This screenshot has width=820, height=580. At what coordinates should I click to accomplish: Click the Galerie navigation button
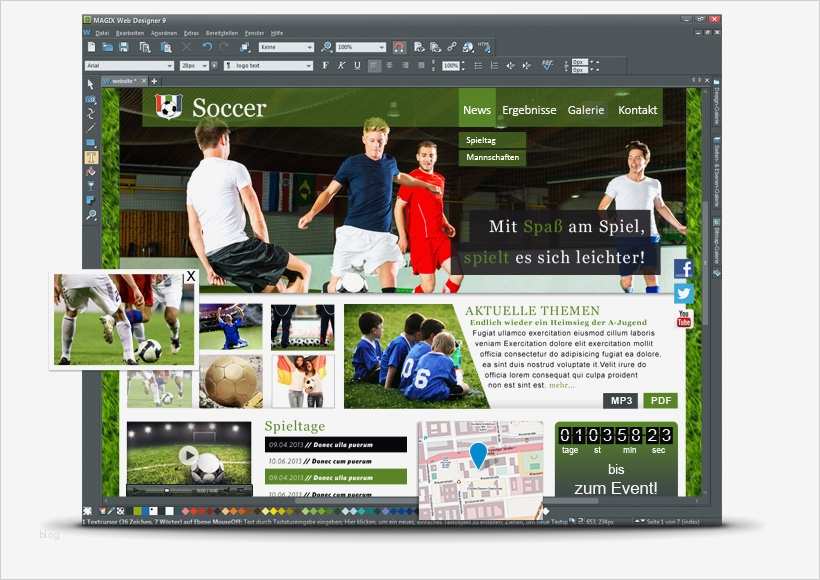[586, 110]
